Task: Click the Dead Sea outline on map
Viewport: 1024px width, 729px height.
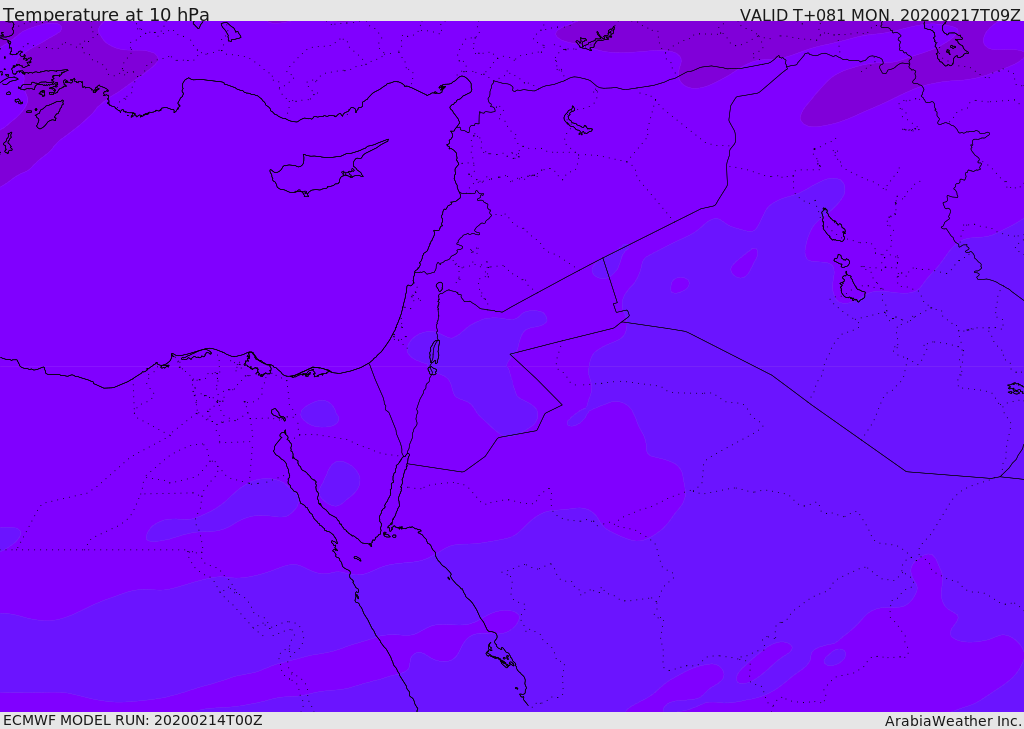Action: pos(434,352)
